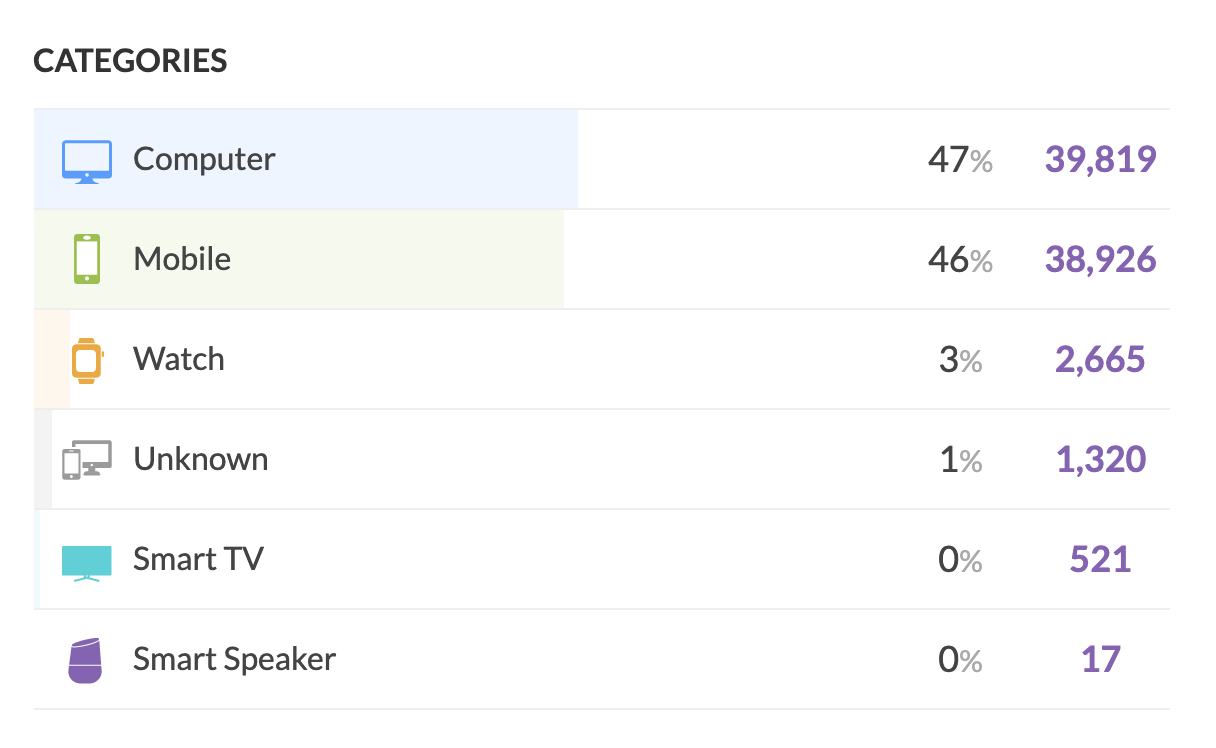This screenshot has height=748, width=1216.
Task: Select the Computer category label
Action: point(204,159)
